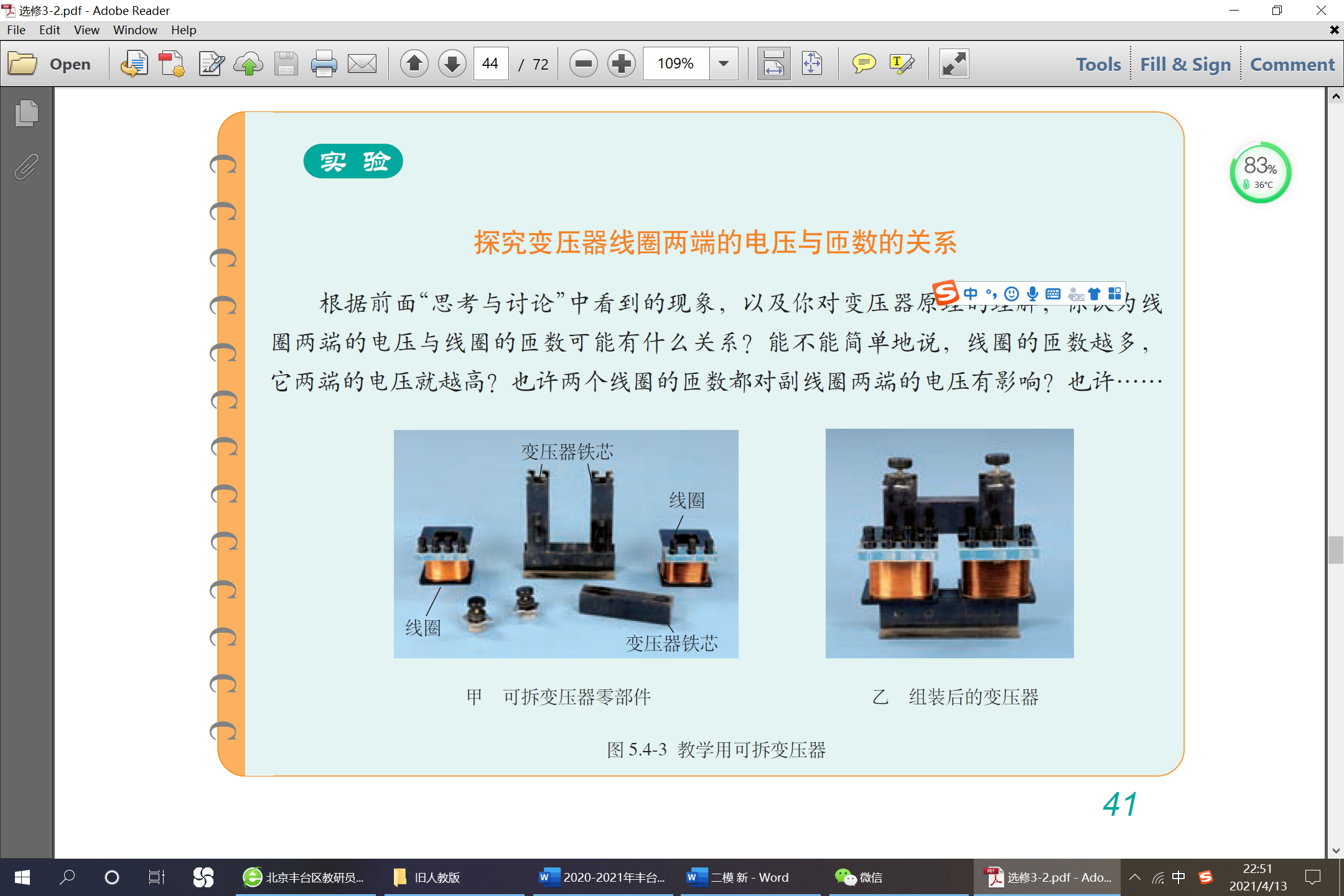Click the Save file floppy icon
Screen dimensions: 1344x896
point(286,63)
